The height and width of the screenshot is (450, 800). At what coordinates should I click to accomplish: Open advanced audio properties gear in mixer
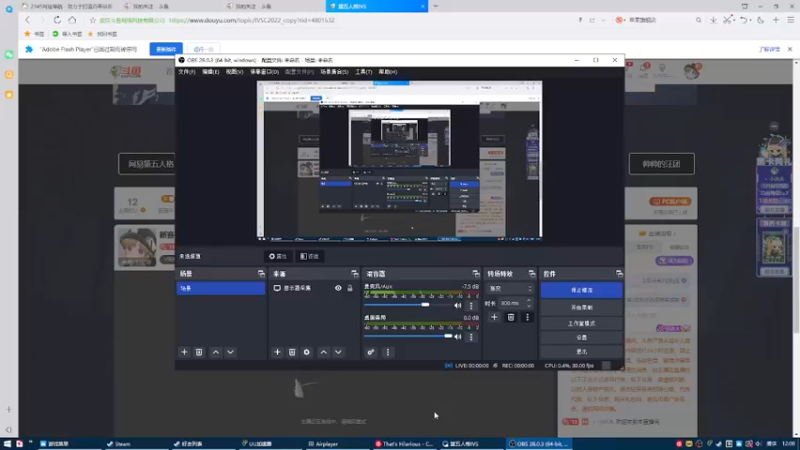pyautogui.click(x=371, y=352)
